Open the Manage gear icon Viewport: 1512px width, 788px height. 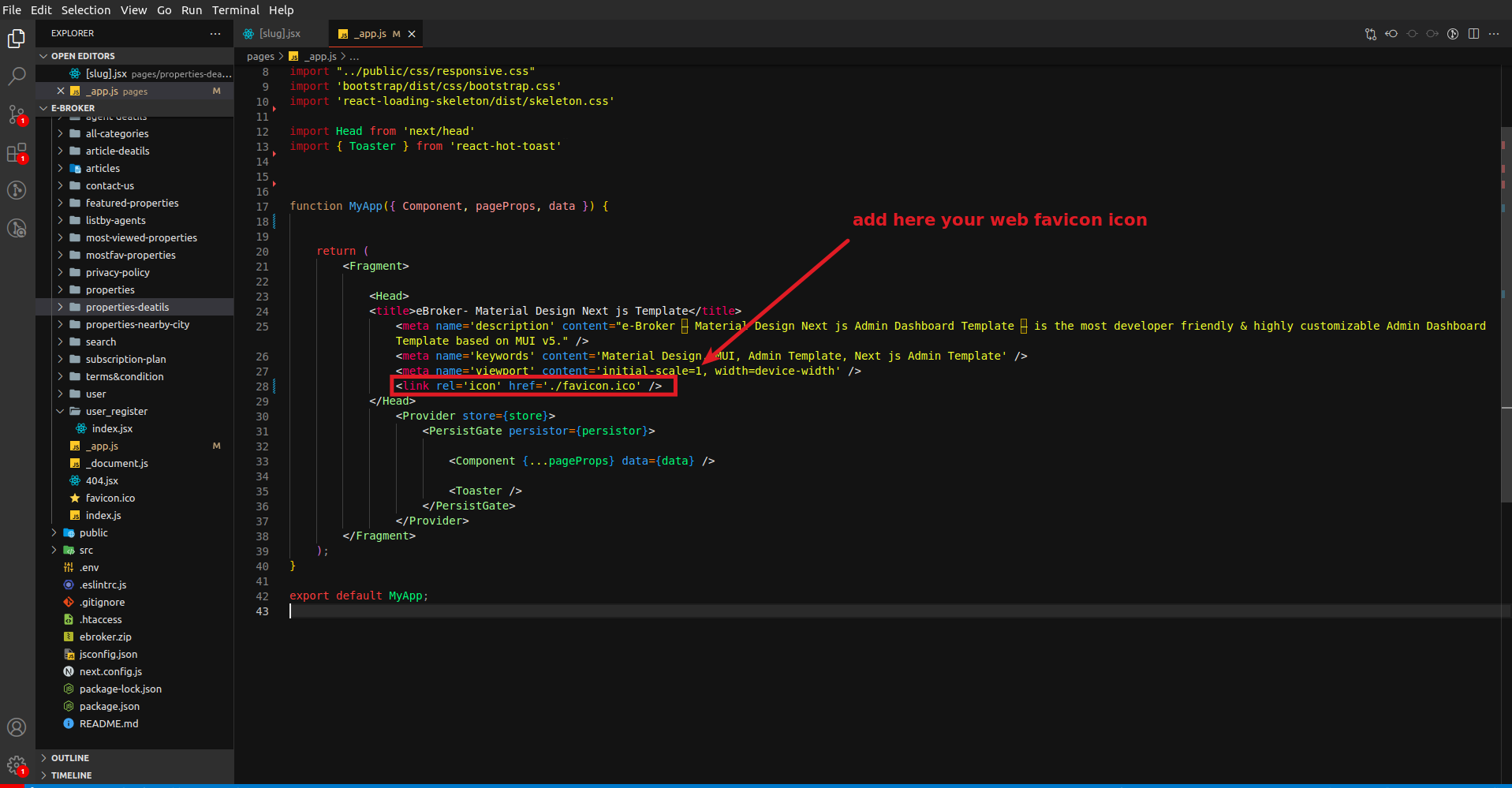coord(17,765)
